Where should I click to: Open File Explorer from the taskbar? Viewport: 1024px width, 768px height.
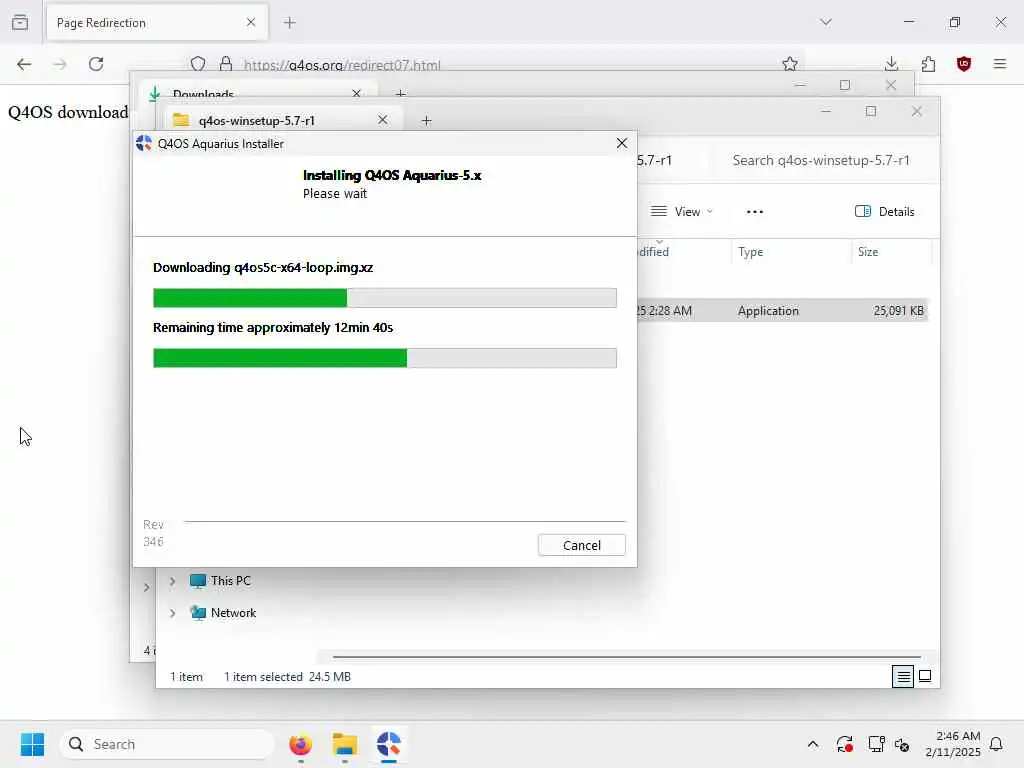[x=345, y=744]
